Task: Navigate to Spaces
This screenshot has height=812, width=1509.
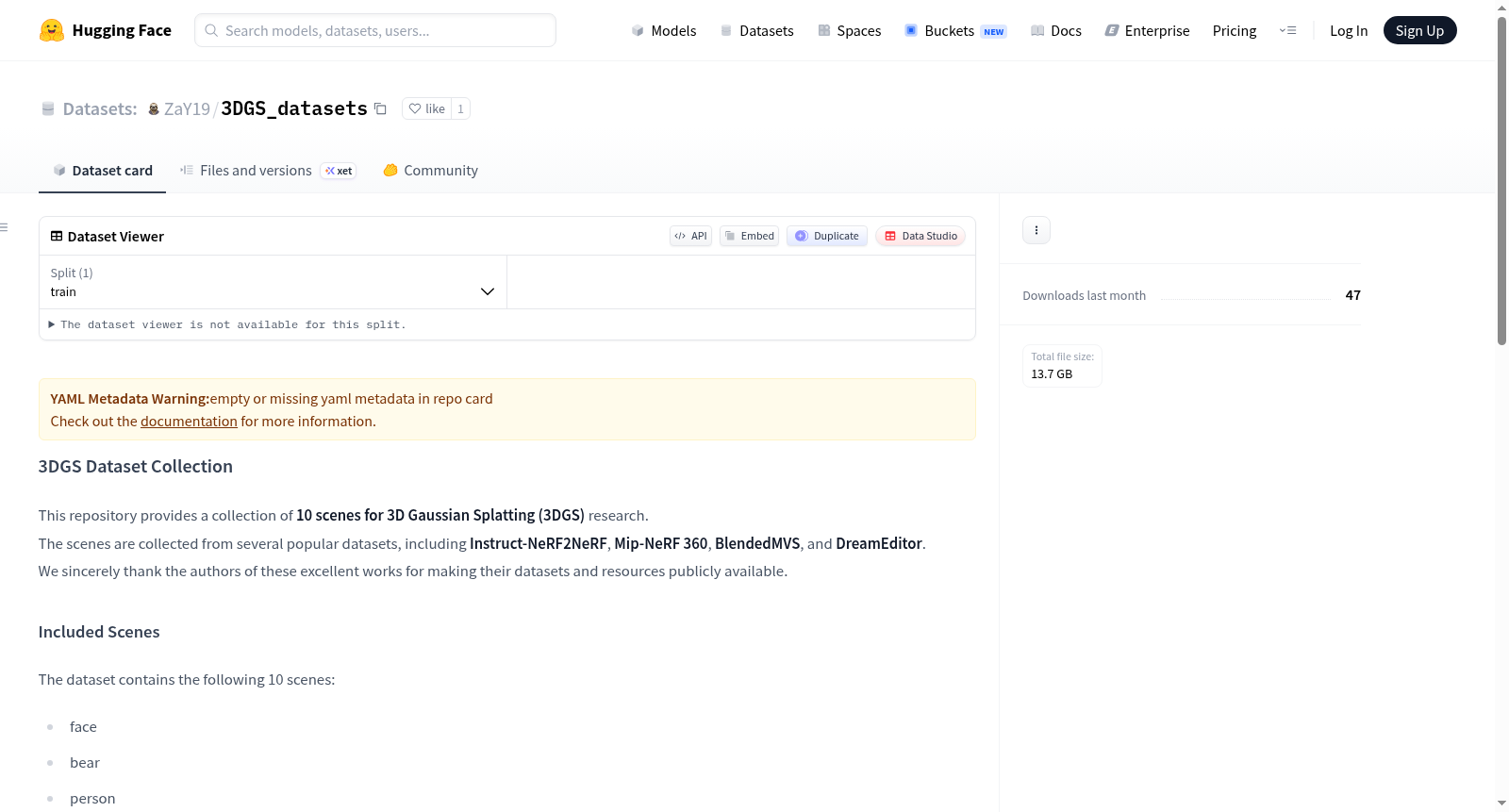Action: pyautogui.click(x=849, y=30)
